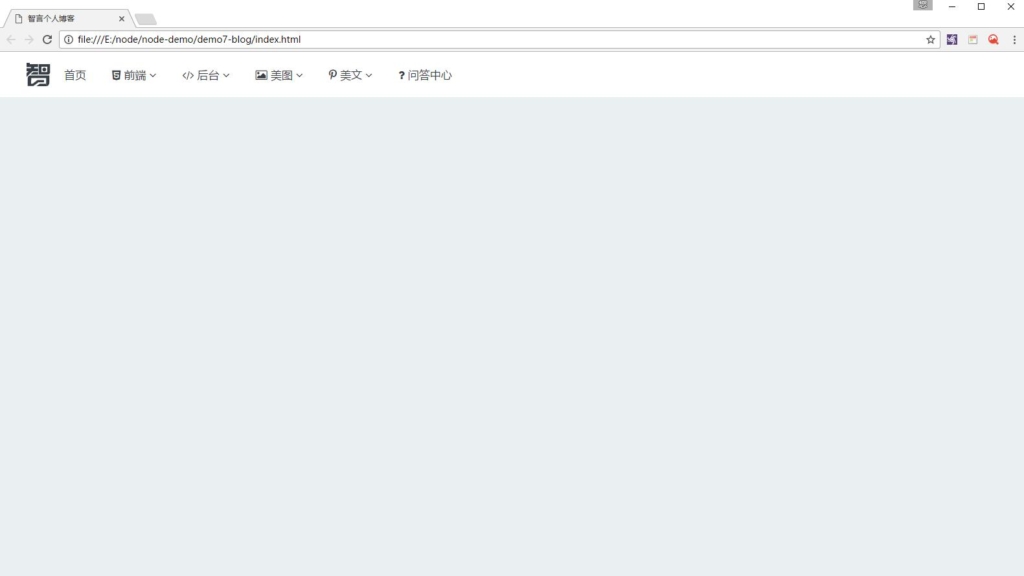Open a new tab button

point(145,20)
